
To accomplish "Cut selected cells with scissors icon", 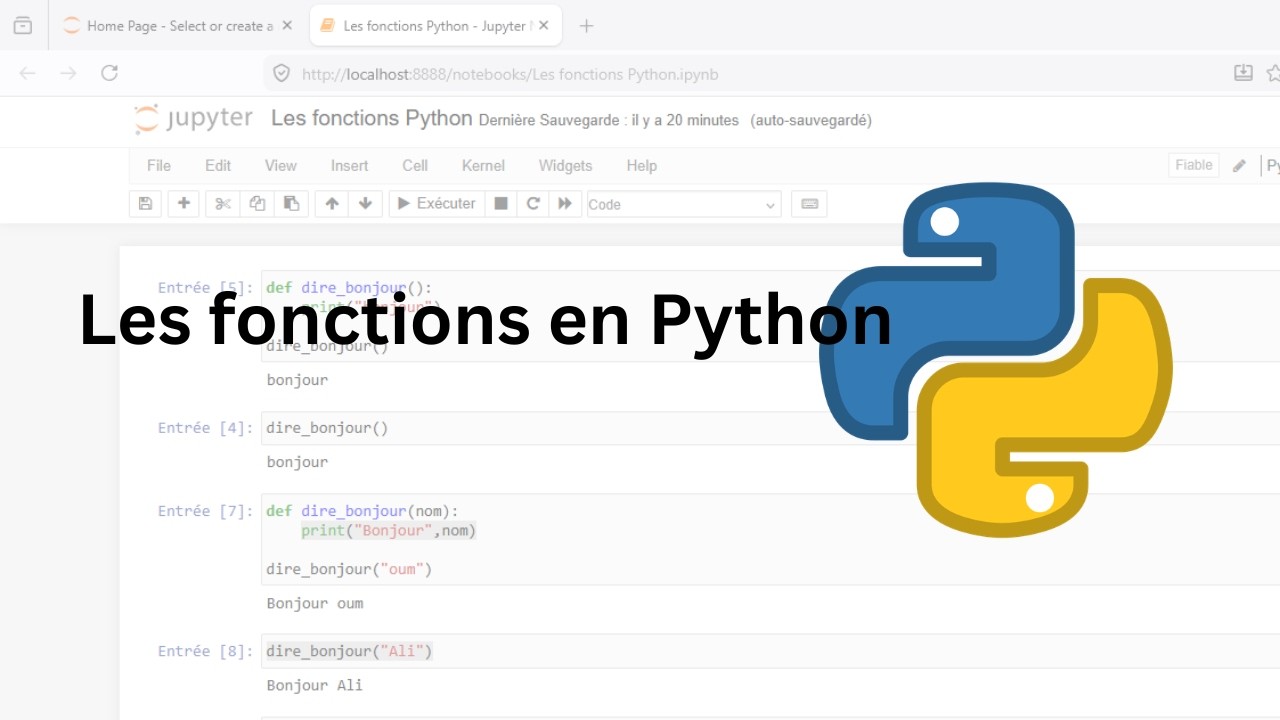I will tap(223, 204).
